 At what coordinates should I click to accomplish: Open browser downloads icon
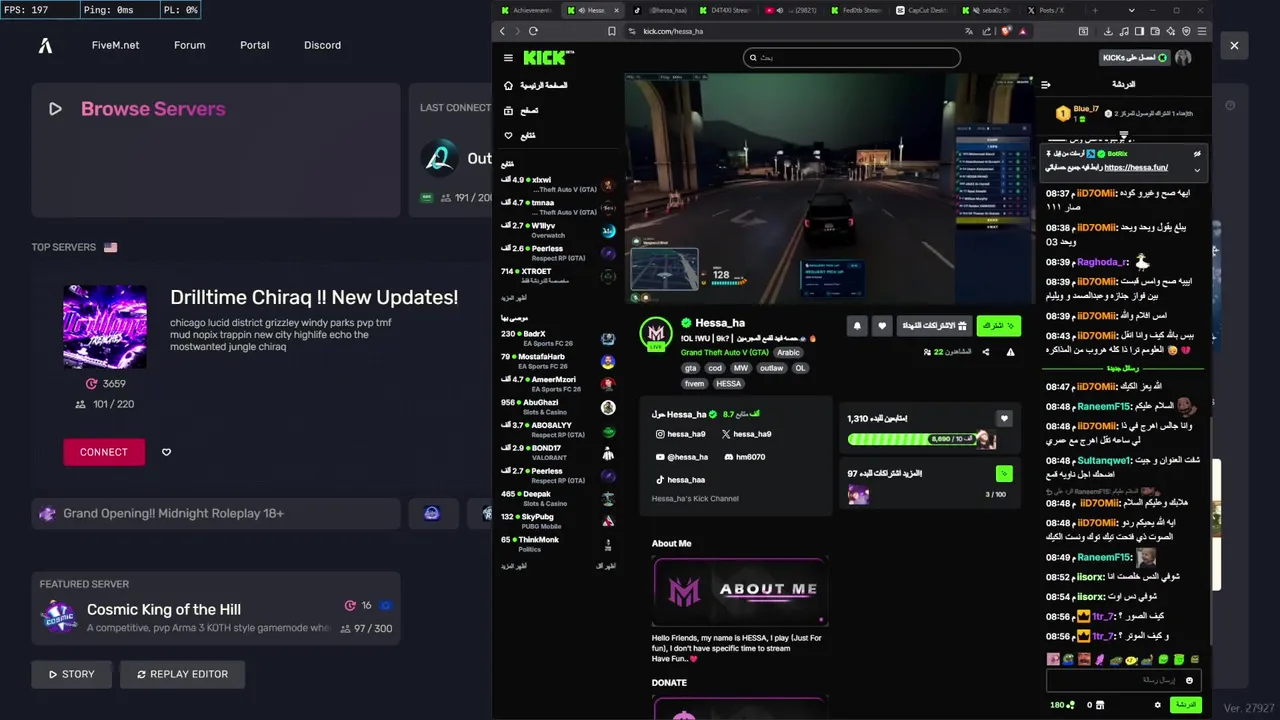coord(1109,31)
